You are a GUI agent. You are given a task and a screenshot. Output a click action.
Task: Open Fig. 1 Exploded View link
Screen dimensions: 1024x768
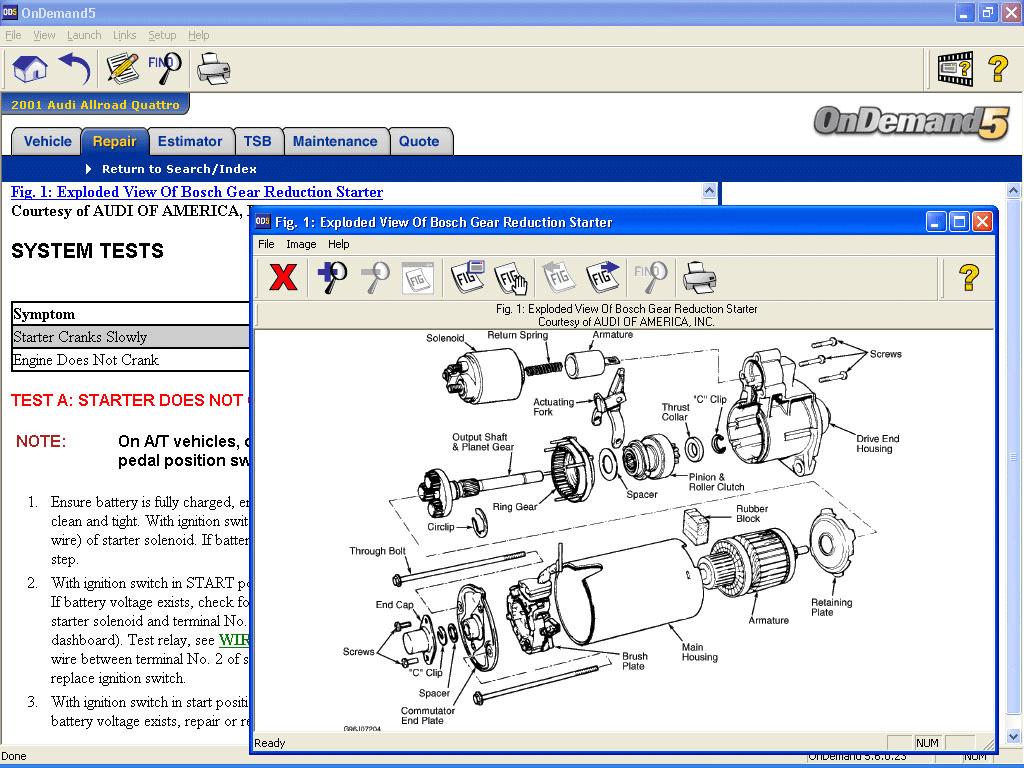pyautogui.click(x=197, y=192)
